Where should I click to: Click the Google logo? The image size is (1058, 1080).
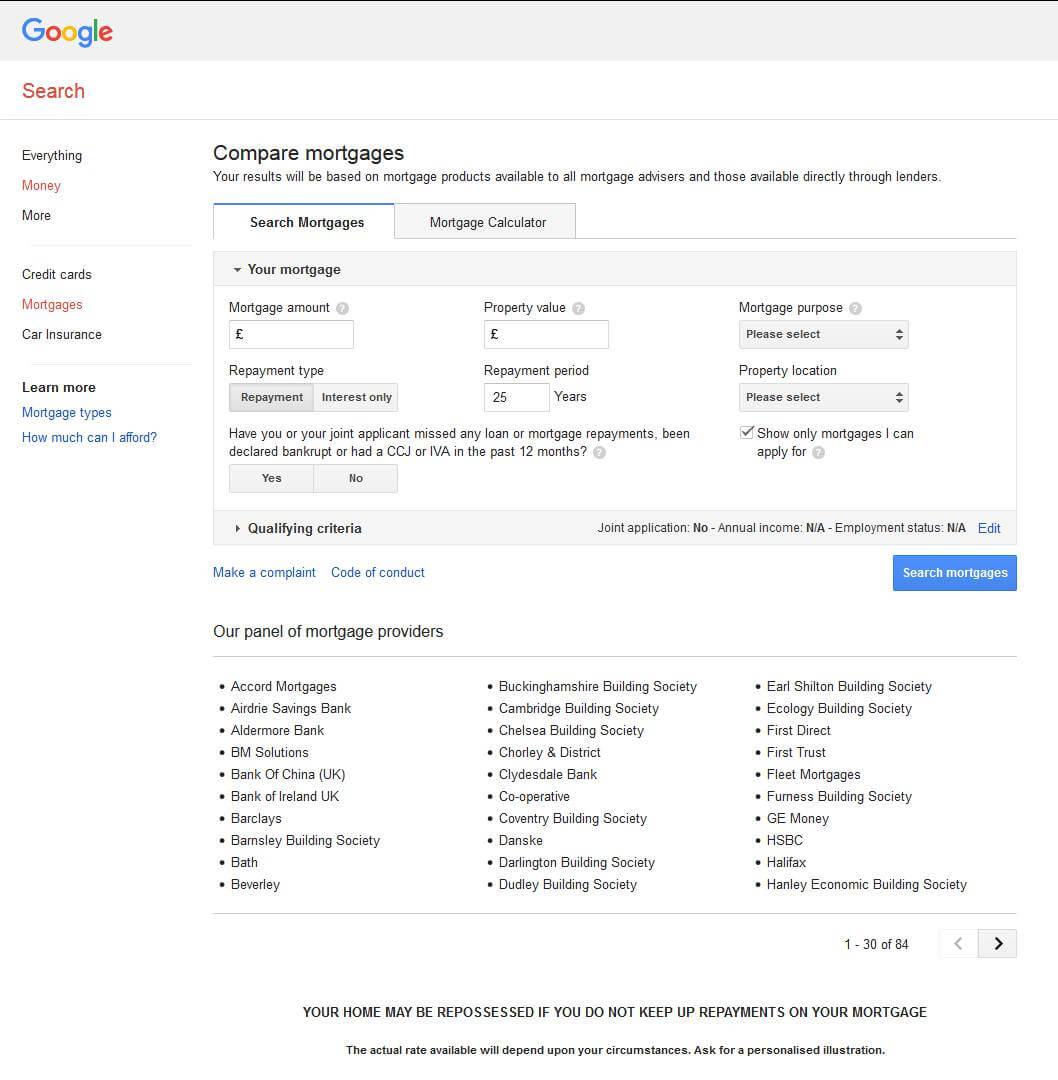(67, 32)
